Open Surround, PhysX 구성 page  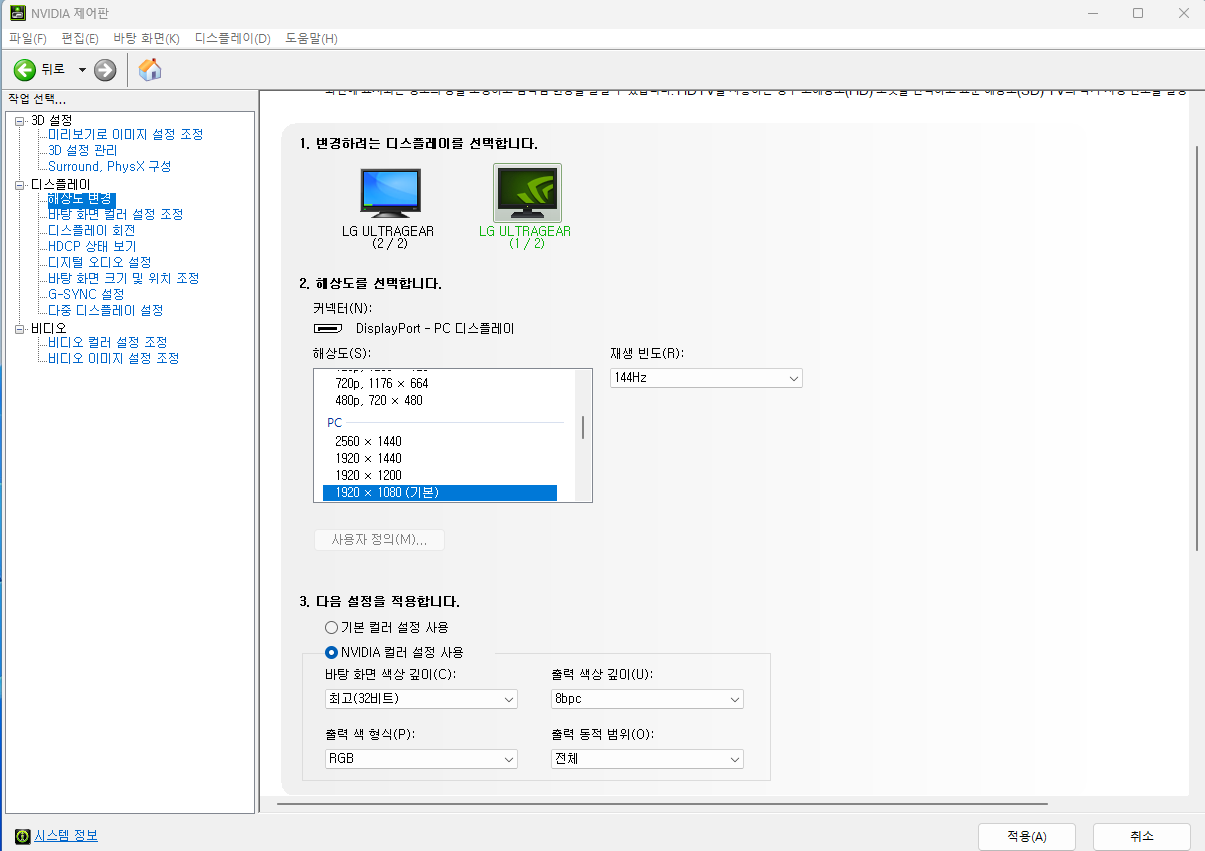point(109,166)
